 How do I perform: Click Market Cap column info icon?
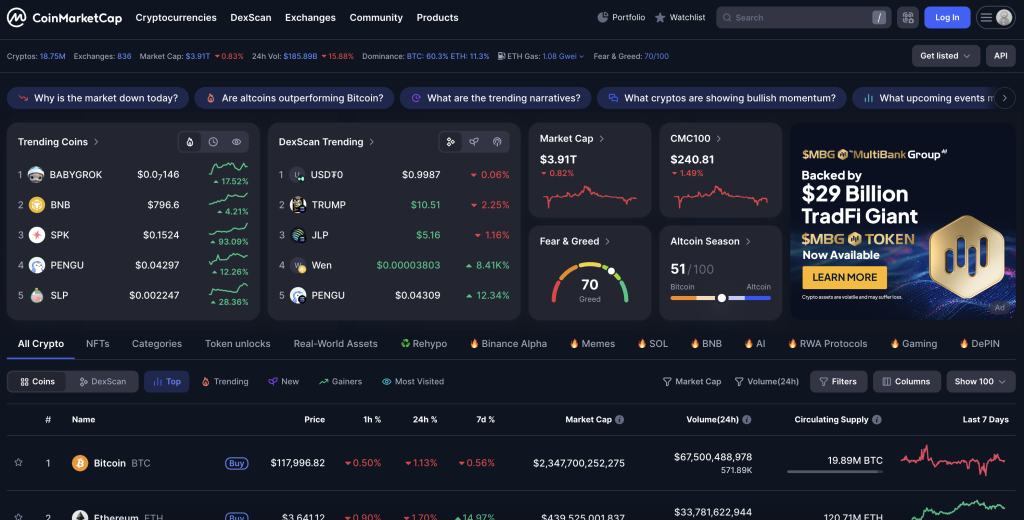tap(619, 419)
